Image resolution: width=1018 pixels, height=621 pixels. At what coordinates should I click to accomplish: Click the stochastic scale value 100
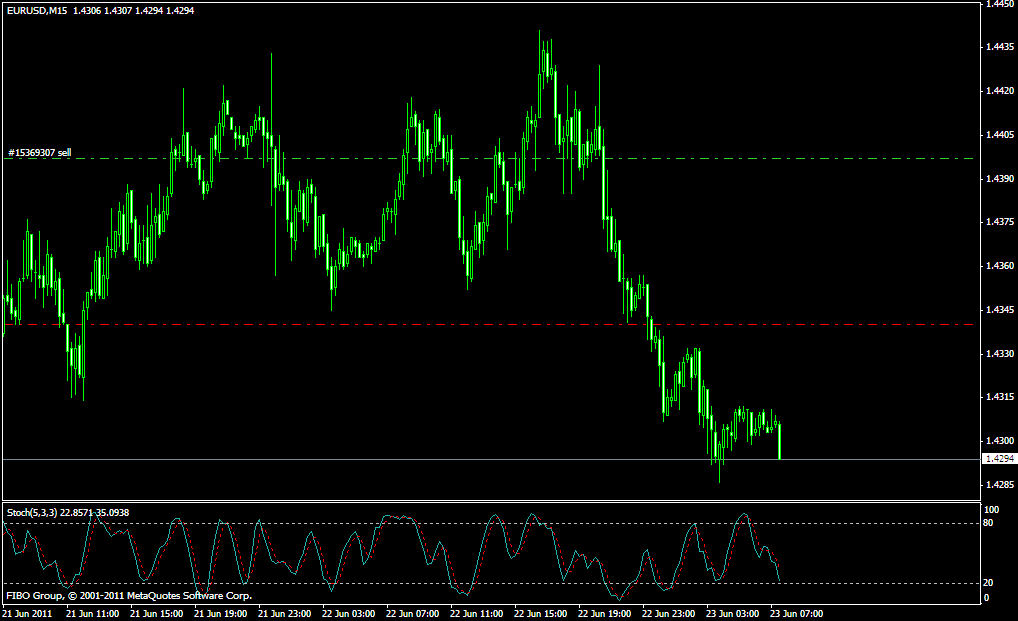[x=991, y=510]
